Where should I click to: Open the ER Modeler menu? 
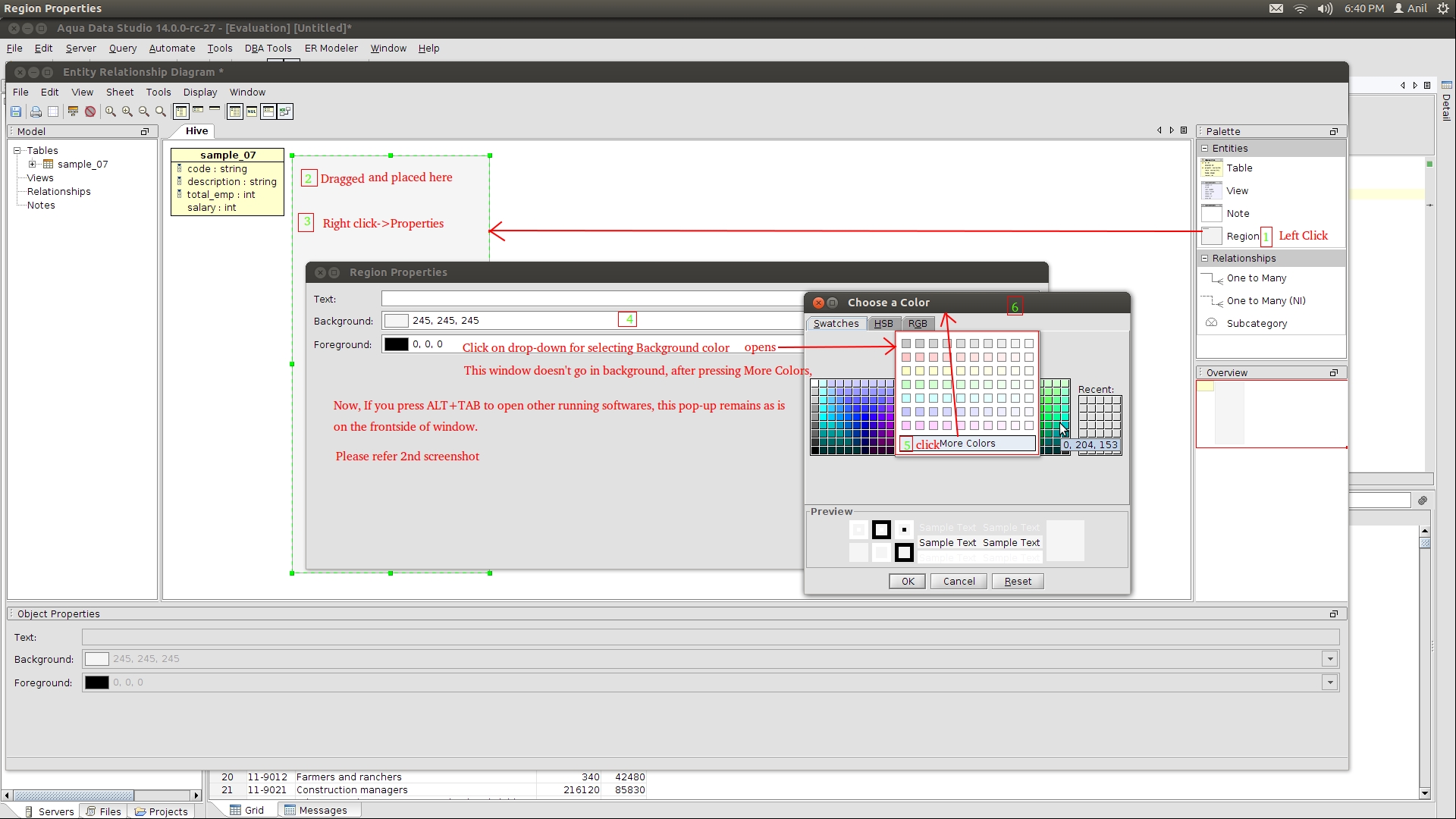(x=331, y=49)
